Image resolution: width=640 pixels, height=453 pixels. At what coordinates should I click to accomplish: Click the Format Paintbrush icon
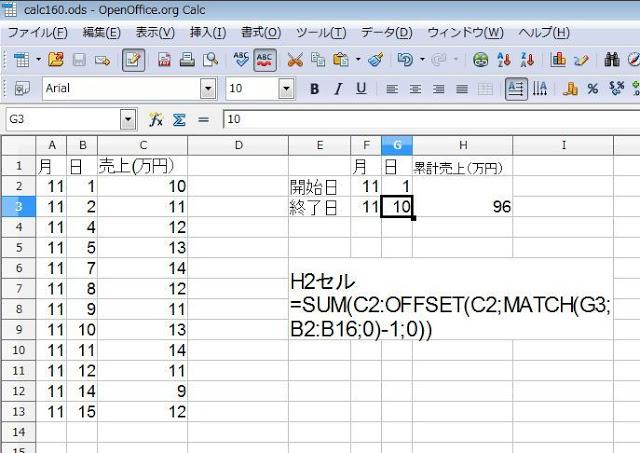[x=375, y=60]
